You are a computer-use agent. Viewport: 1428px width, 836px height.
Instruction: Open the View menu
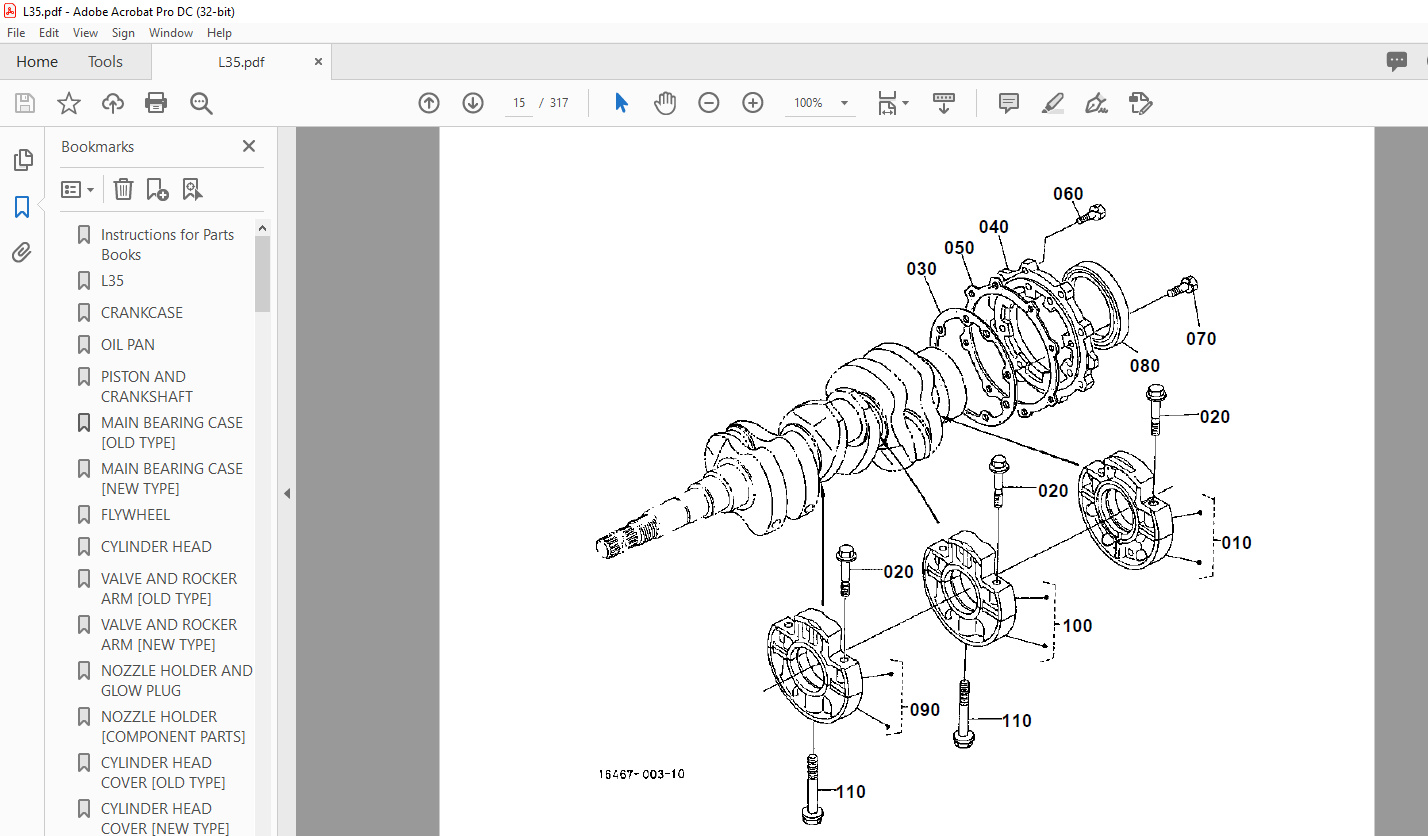[x=86, y=33]
